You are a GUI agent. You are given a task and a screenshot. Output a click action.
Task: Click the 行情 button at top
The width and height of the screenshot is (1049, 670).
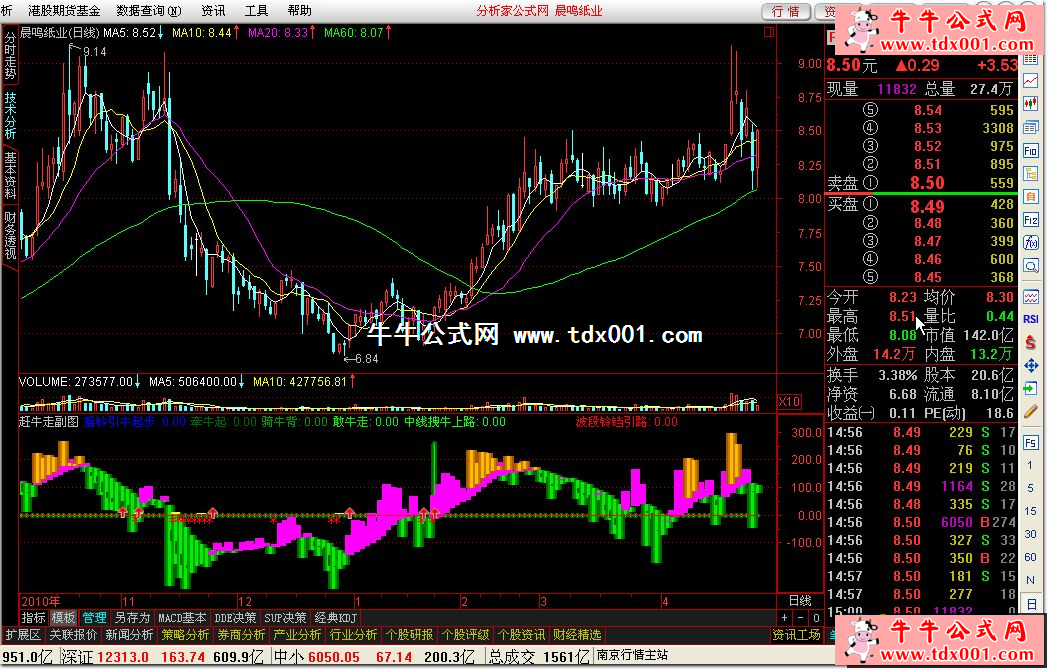pos(786,11)
